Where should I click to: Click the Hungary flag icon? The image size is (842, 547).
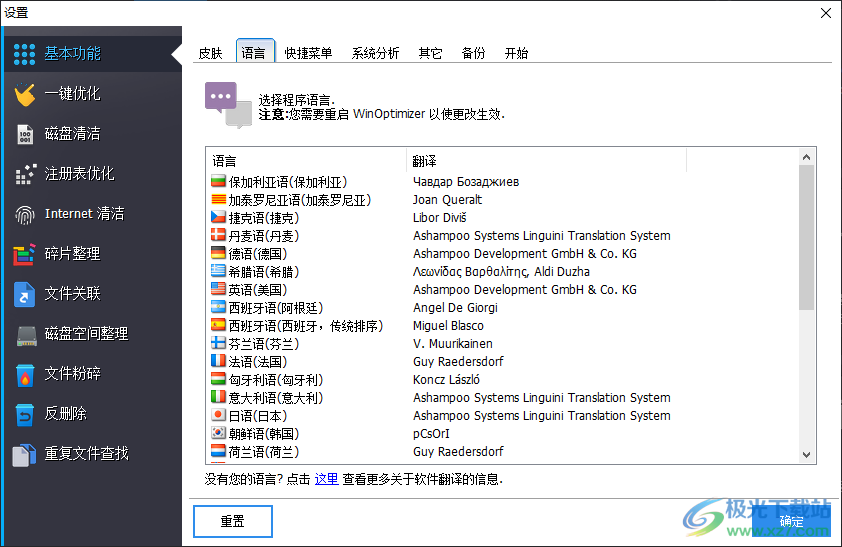click(218, 380)
